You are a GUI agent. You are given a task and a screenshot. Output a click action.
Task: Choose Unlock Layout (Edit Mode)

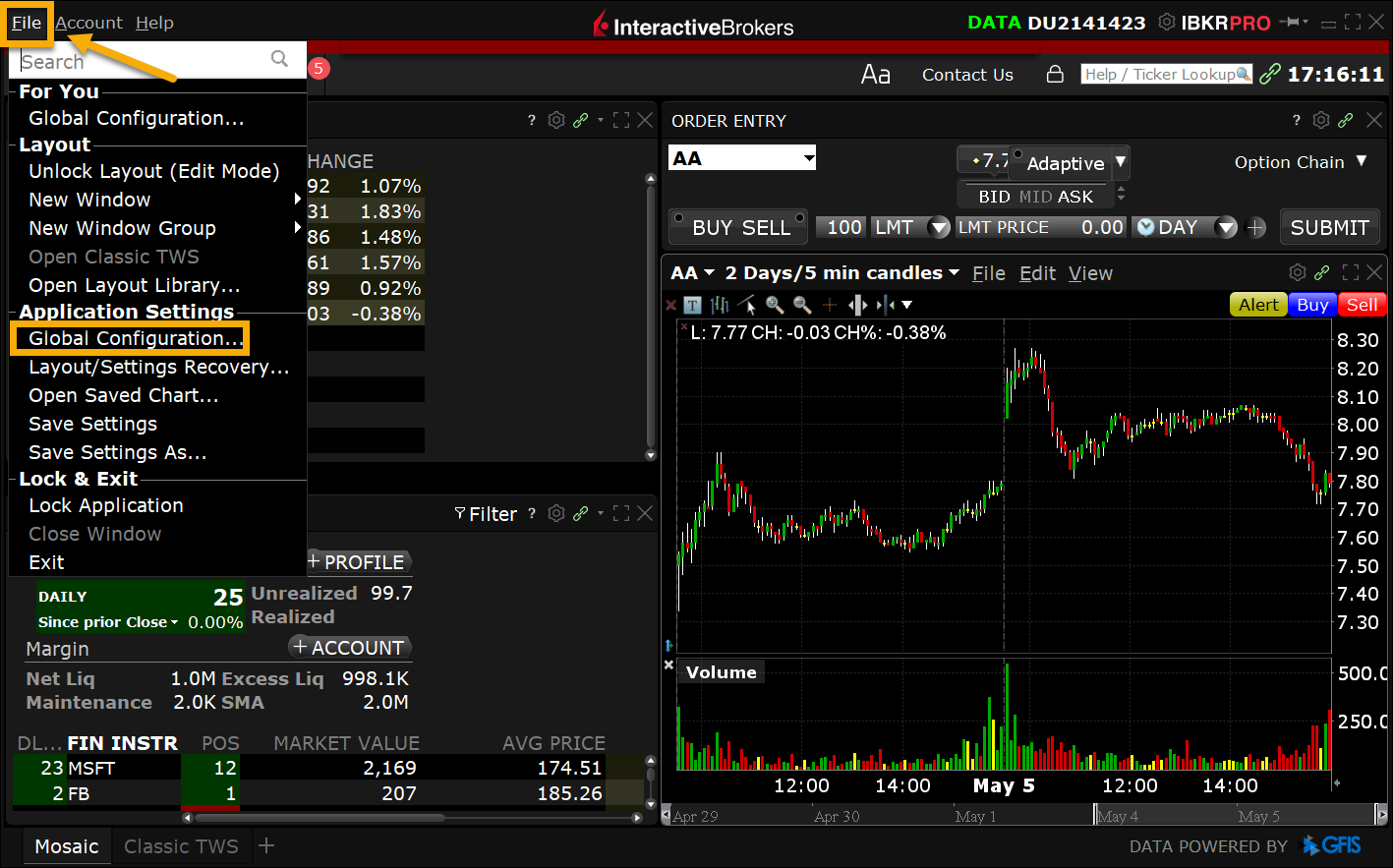click(x=154, y=171)
